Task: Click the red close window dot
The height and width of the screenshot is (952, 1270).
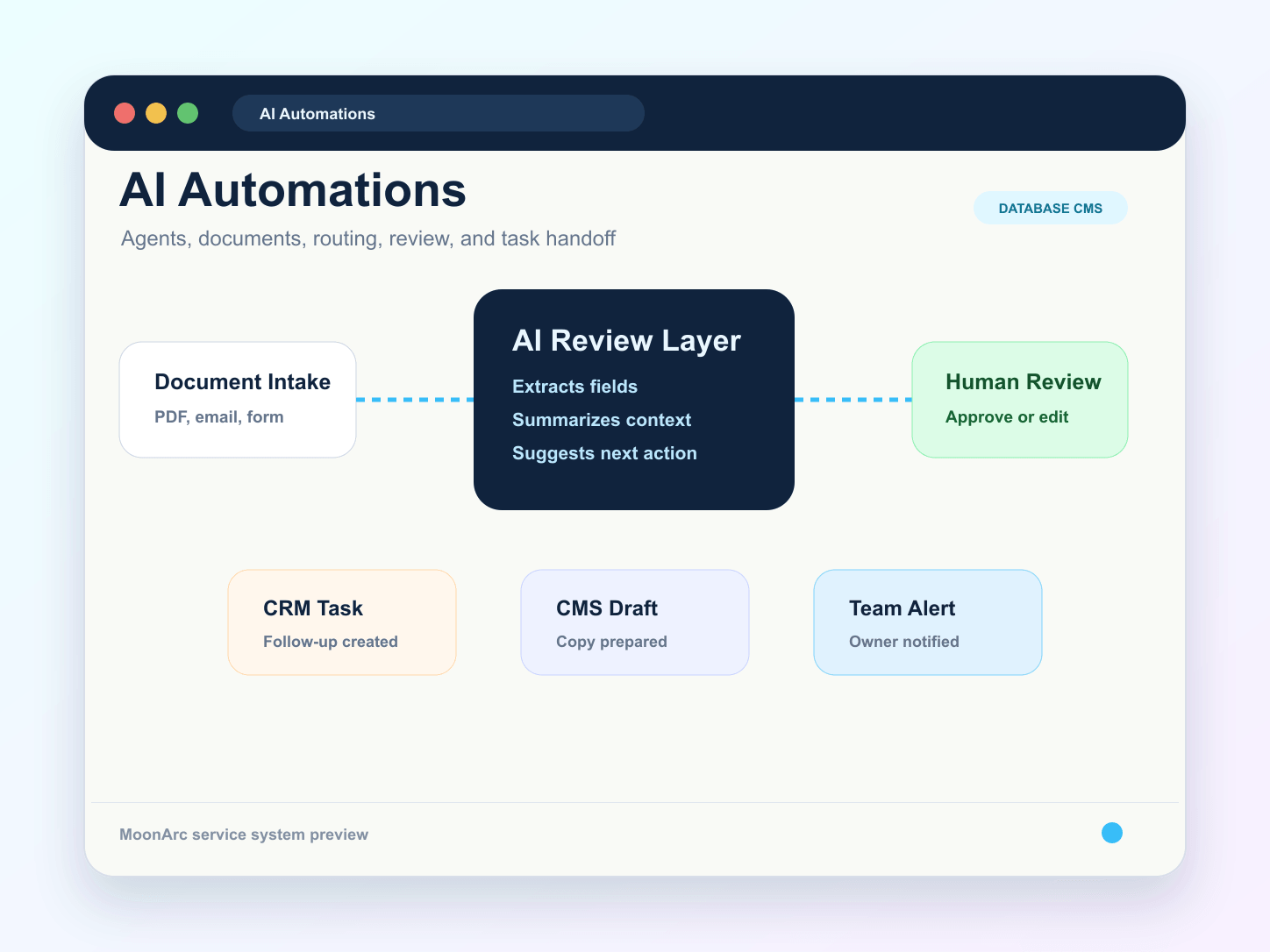Action: (x=125, y=113)
